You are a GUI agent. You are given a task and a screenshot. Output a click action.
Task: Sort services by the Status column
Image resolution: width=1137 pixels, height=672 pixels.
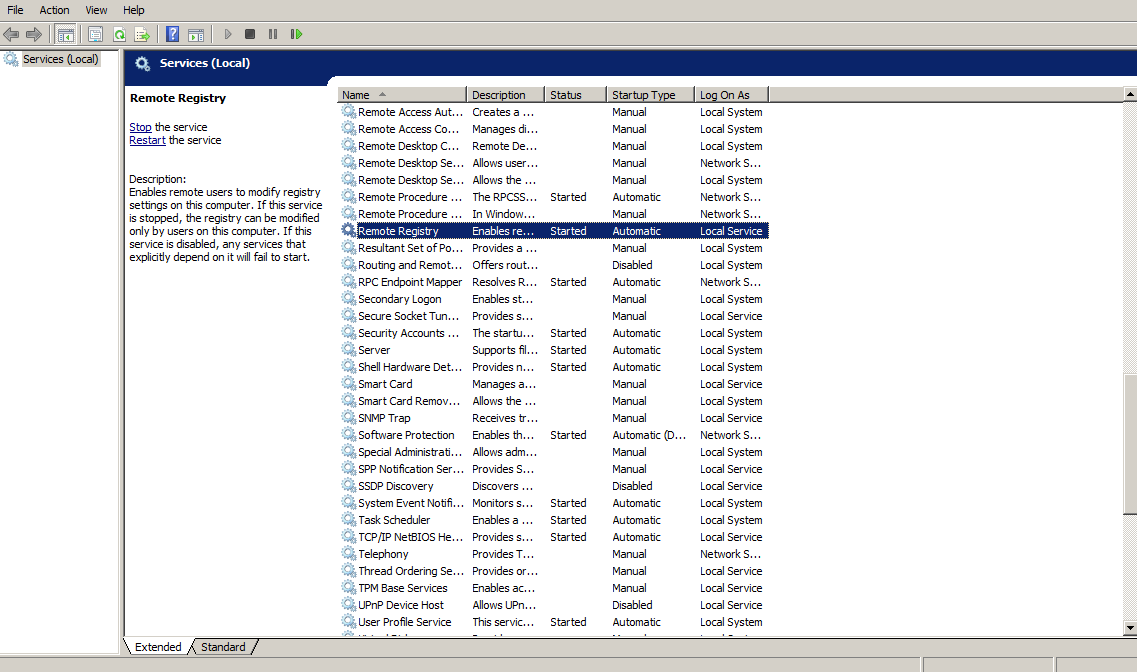575,93
